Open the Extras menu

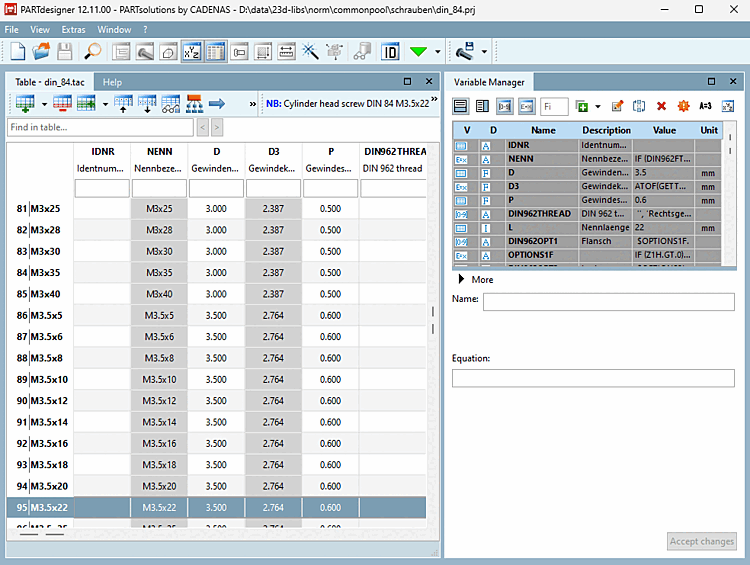tap(73, 30)
